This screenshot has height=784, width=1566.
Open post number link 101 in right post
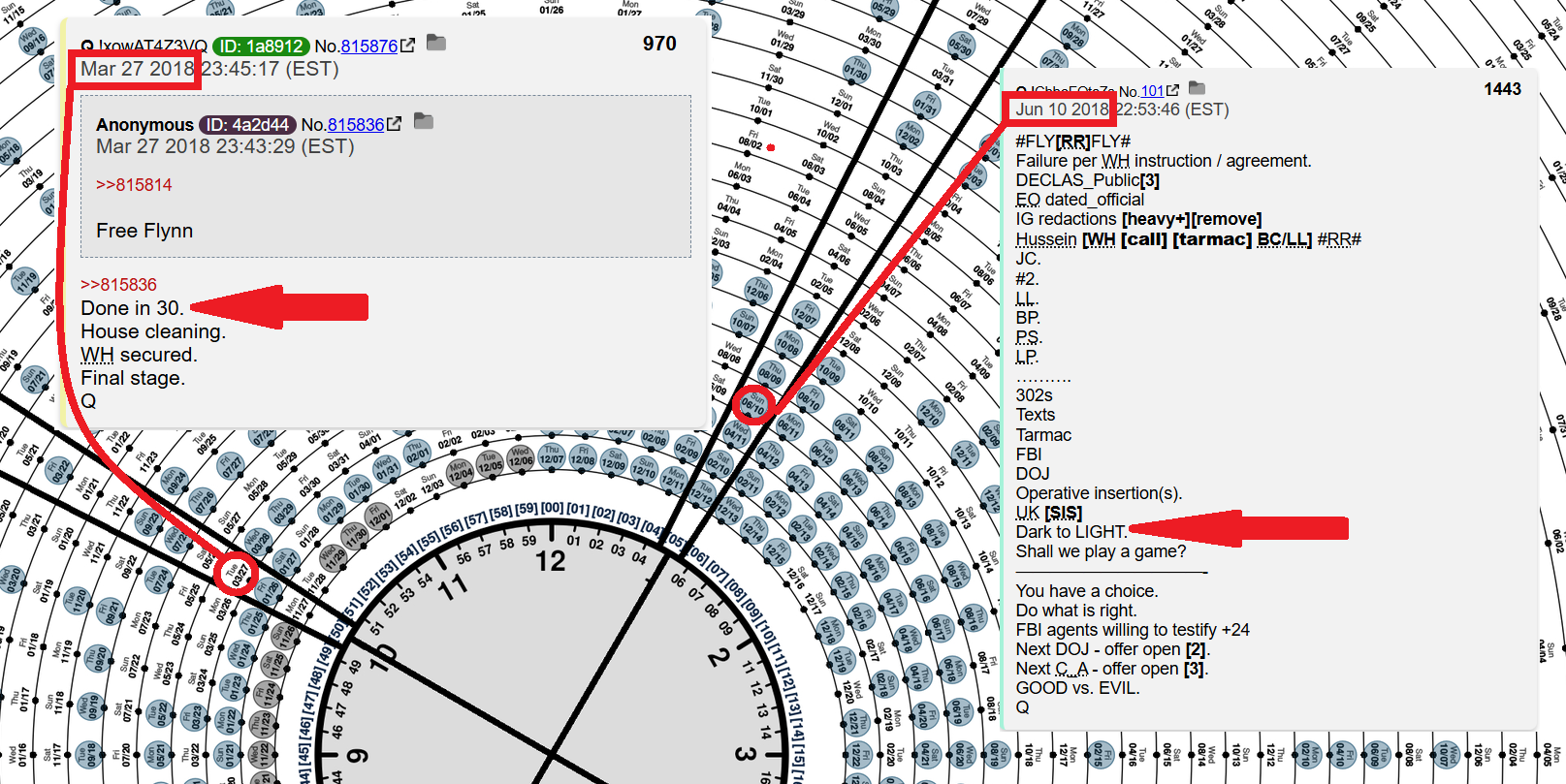pos(1153,91)
